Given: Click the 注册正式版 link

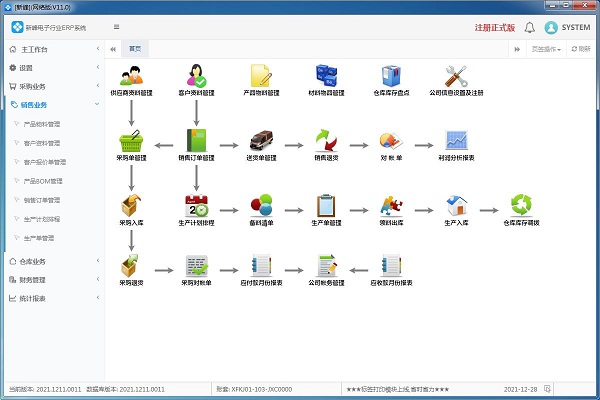Looking at the screenshot, I should [x=494, y=27].
